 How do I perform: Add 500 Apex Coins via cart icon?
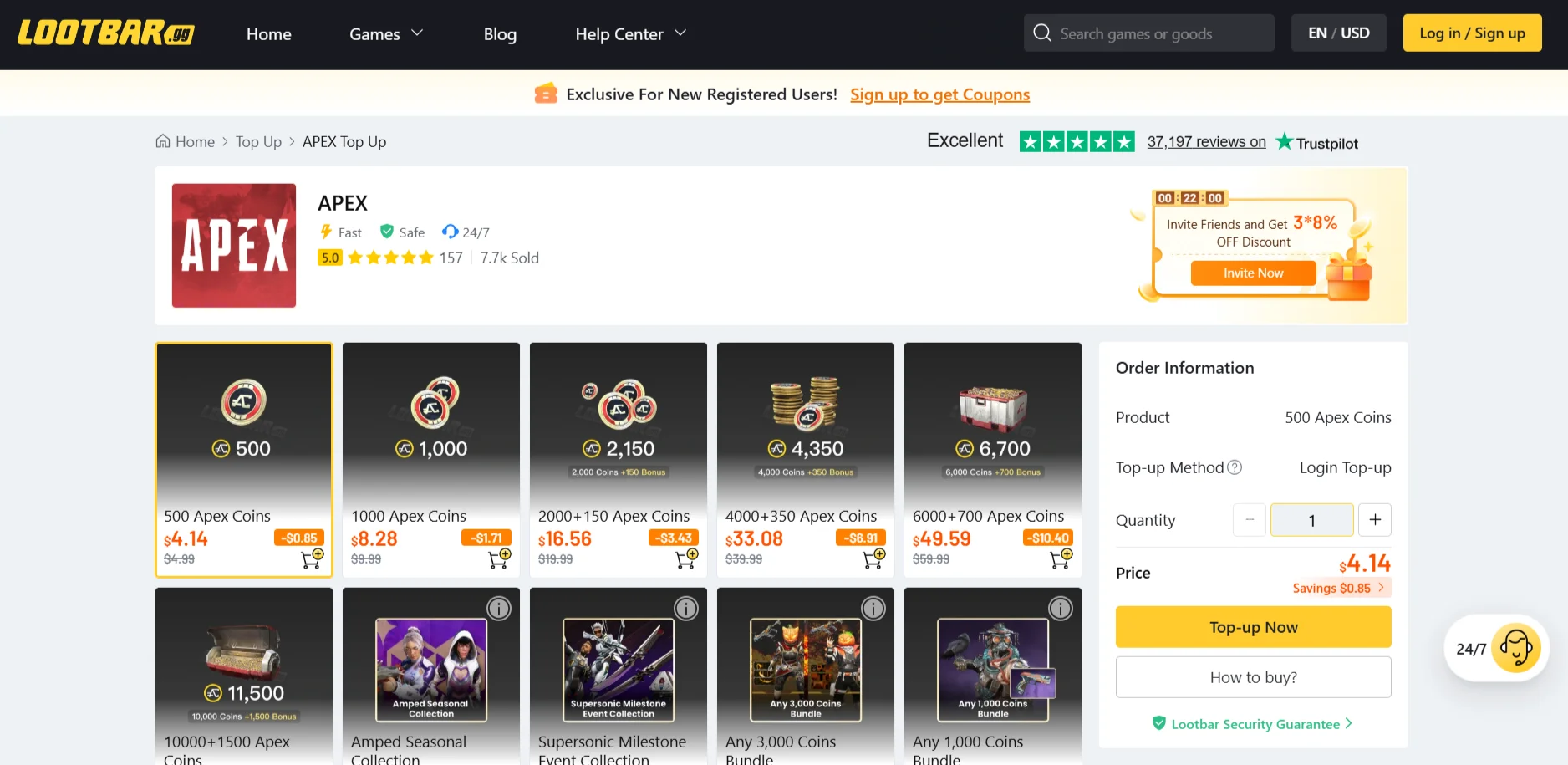tap(311, 558)
